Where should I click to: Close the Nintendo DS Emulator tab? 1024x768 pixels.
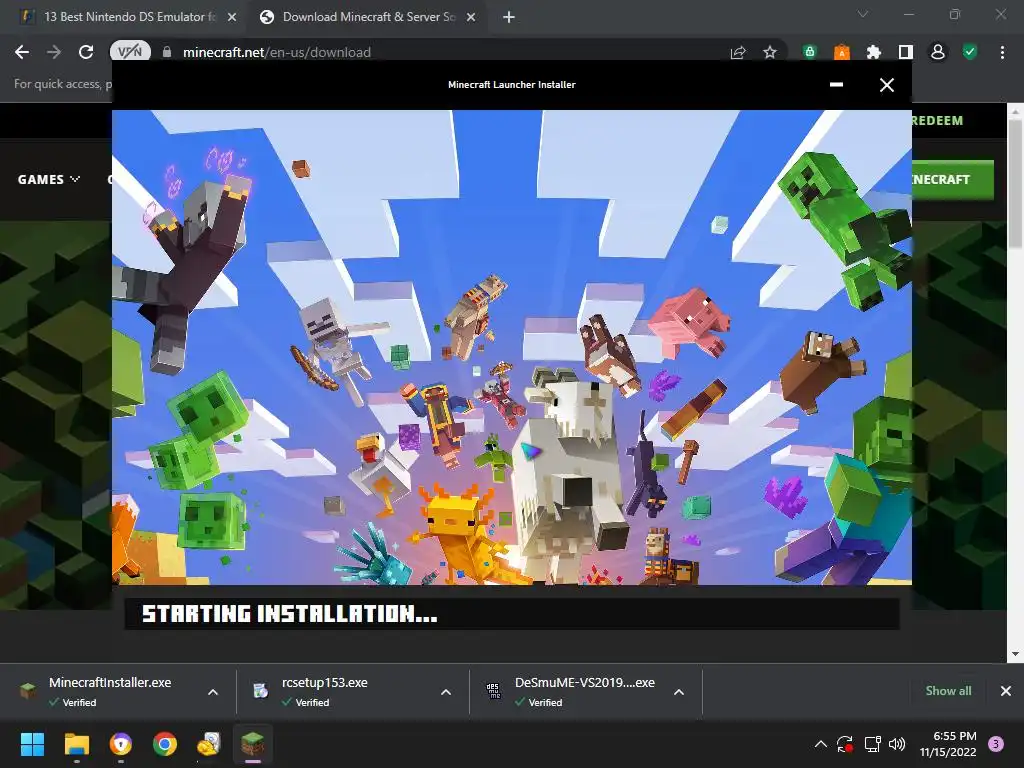click(x=232, y=17)
